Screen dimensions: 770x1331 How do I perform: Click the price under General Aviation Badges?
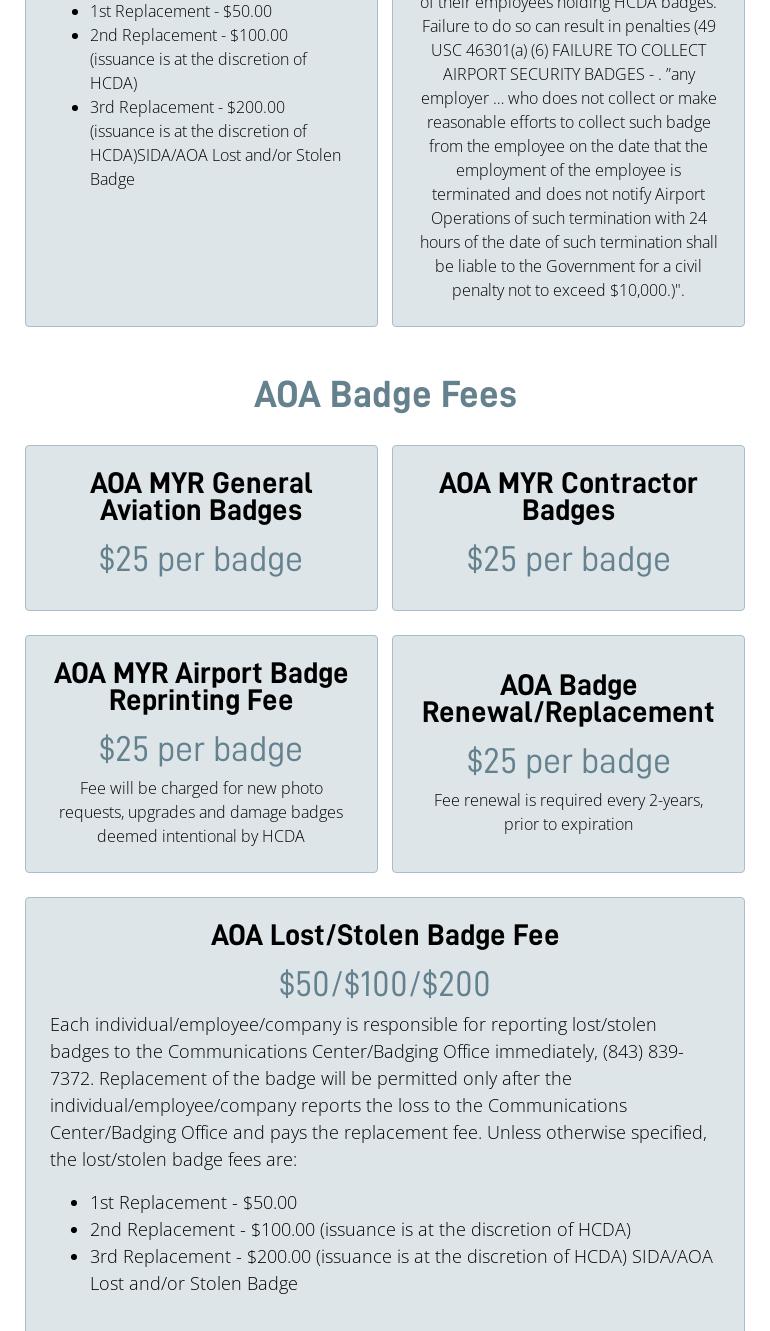coord(201,560)
